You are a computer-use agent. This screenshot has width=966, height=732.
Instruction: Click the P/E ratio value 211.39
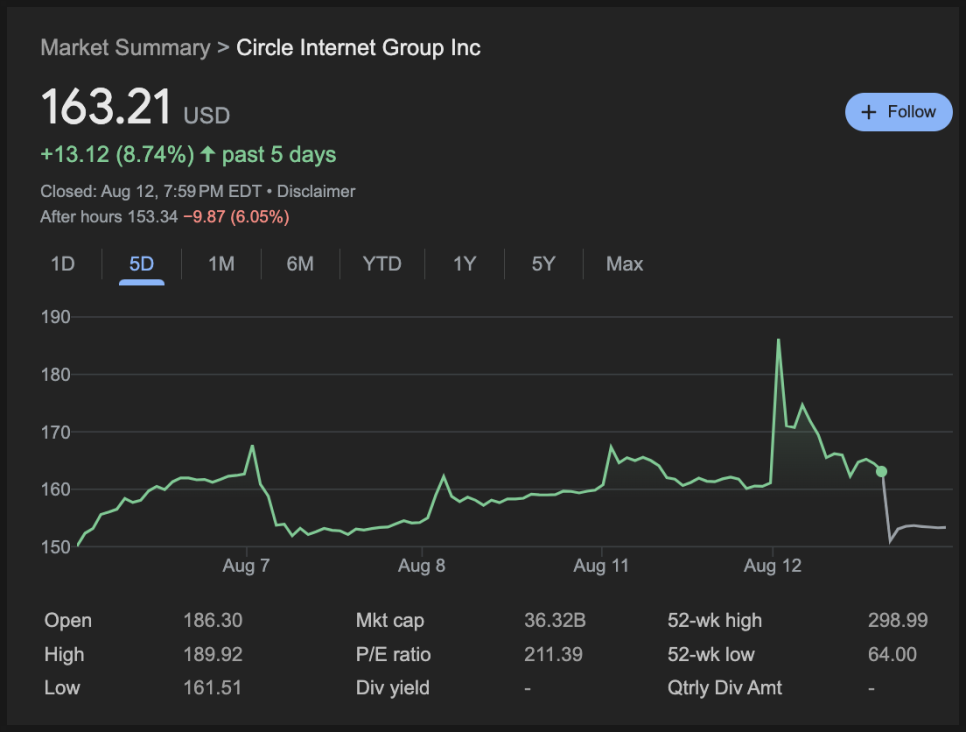click(x=553, y=654)
